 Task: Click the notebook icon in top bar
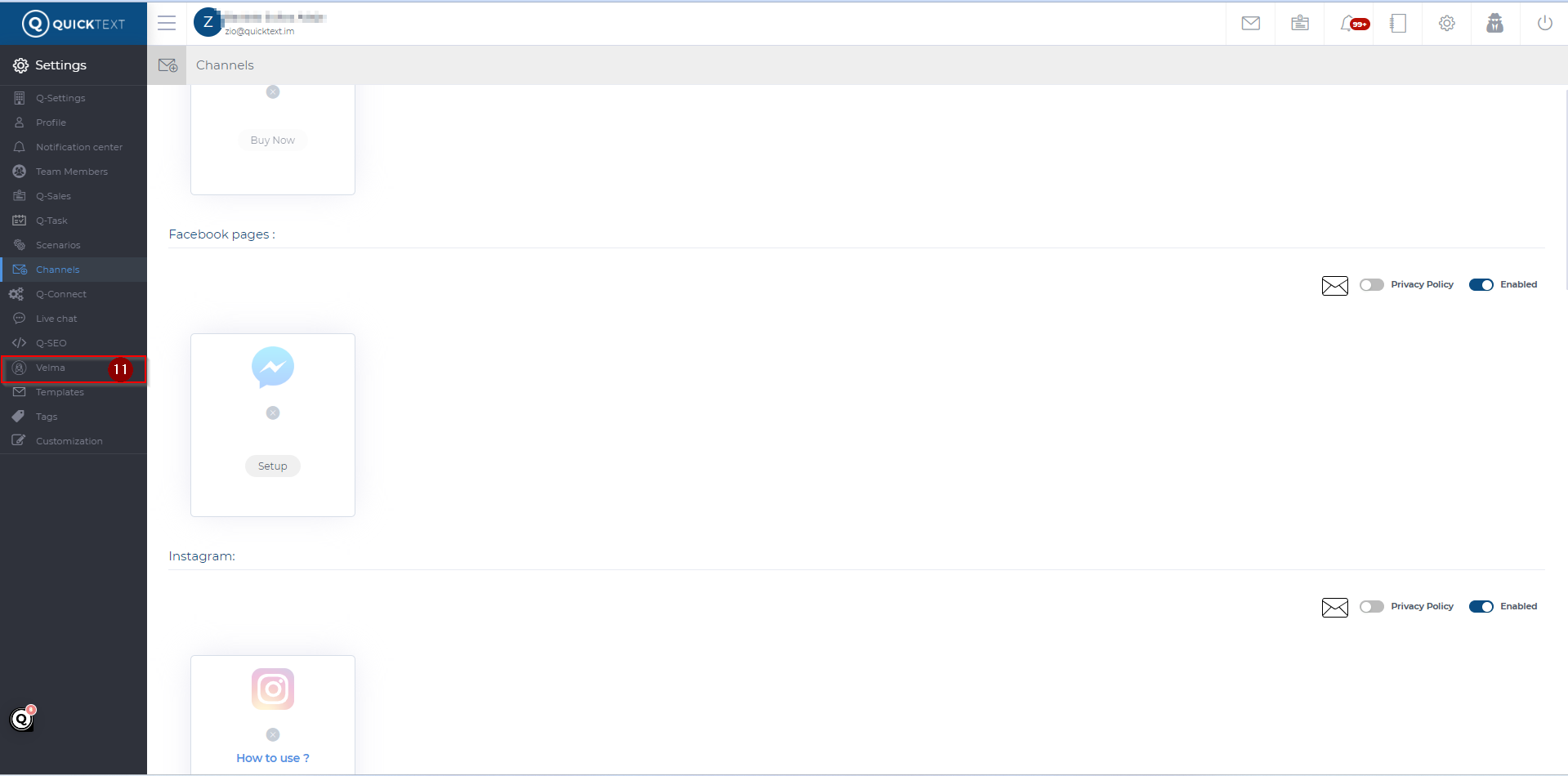coord(1398,23)
